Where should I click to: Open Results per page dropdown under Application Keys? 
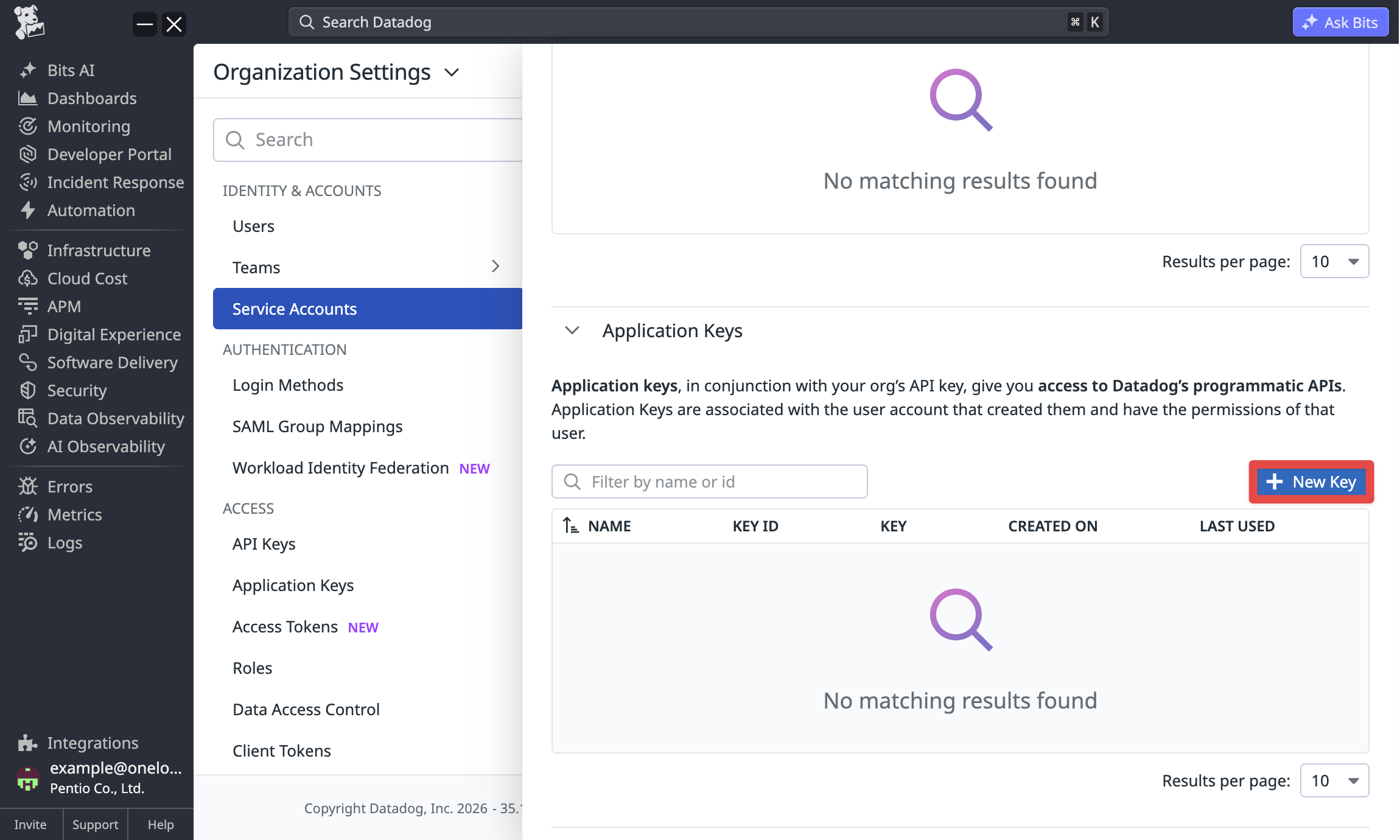coord(1334,780)
